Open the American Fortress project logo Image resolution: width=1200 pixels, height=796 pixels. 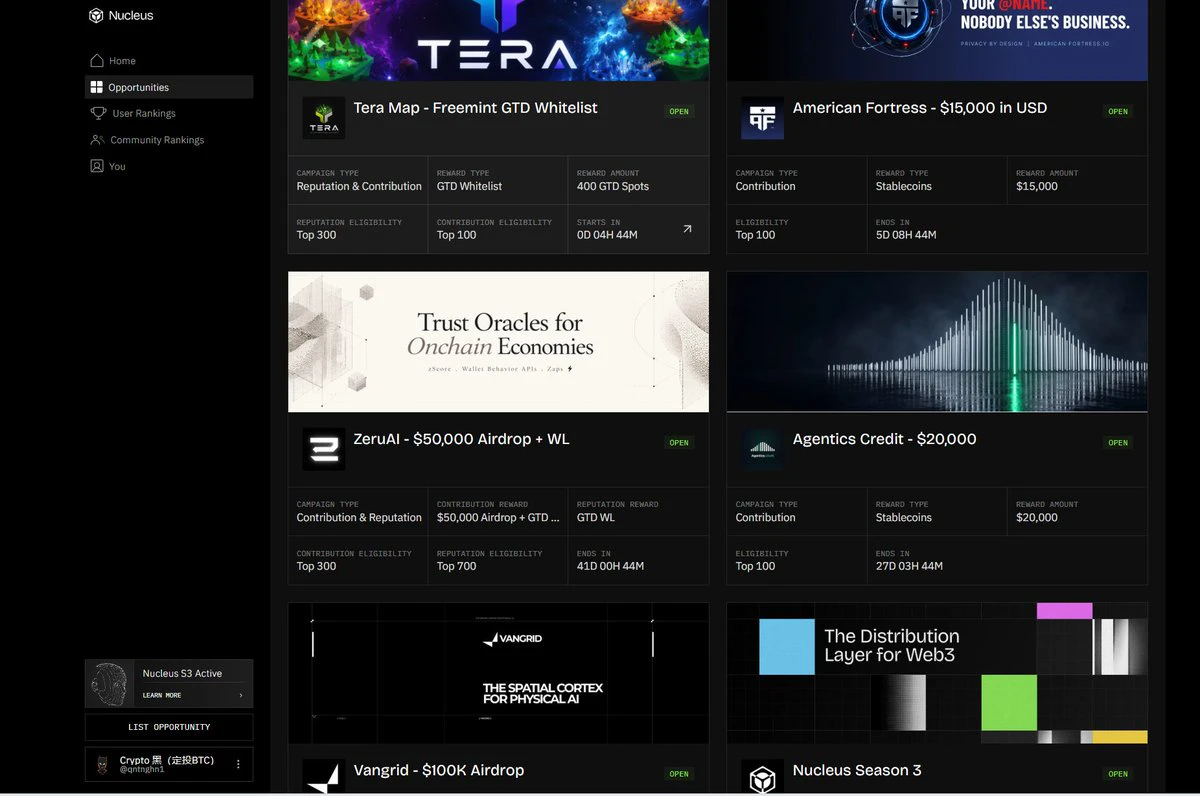coord(763,118)
